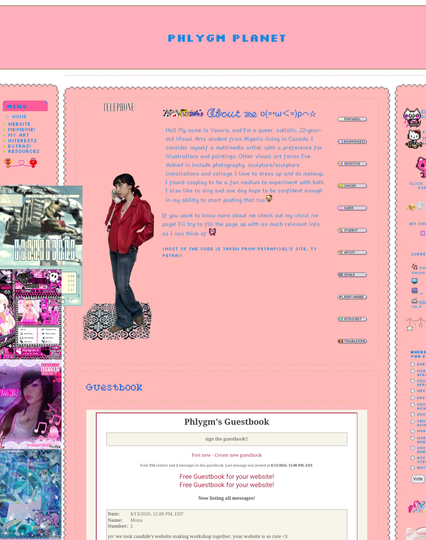Click the blue TV icon in right sidebar
This screenshot has width=426, height=540.
415,281
